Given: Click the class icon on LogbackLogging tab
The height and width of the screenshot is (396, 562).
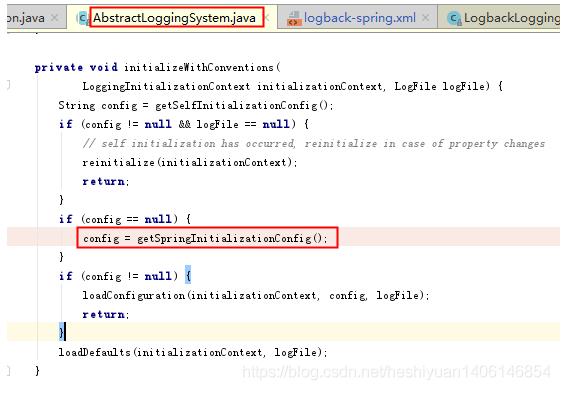Looking at the screenshot, I should click(x=454, y=18).
